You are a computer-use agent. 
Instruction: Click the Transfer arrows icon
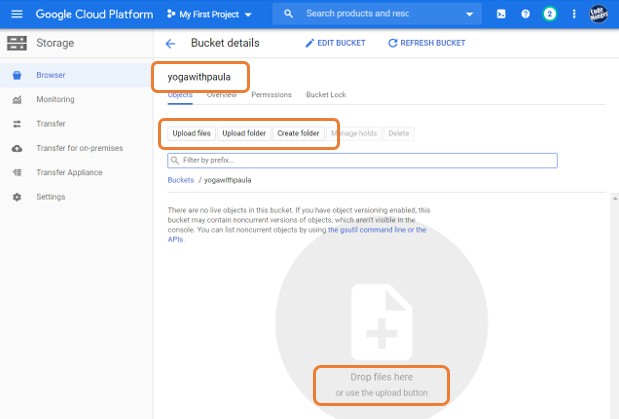17,124
